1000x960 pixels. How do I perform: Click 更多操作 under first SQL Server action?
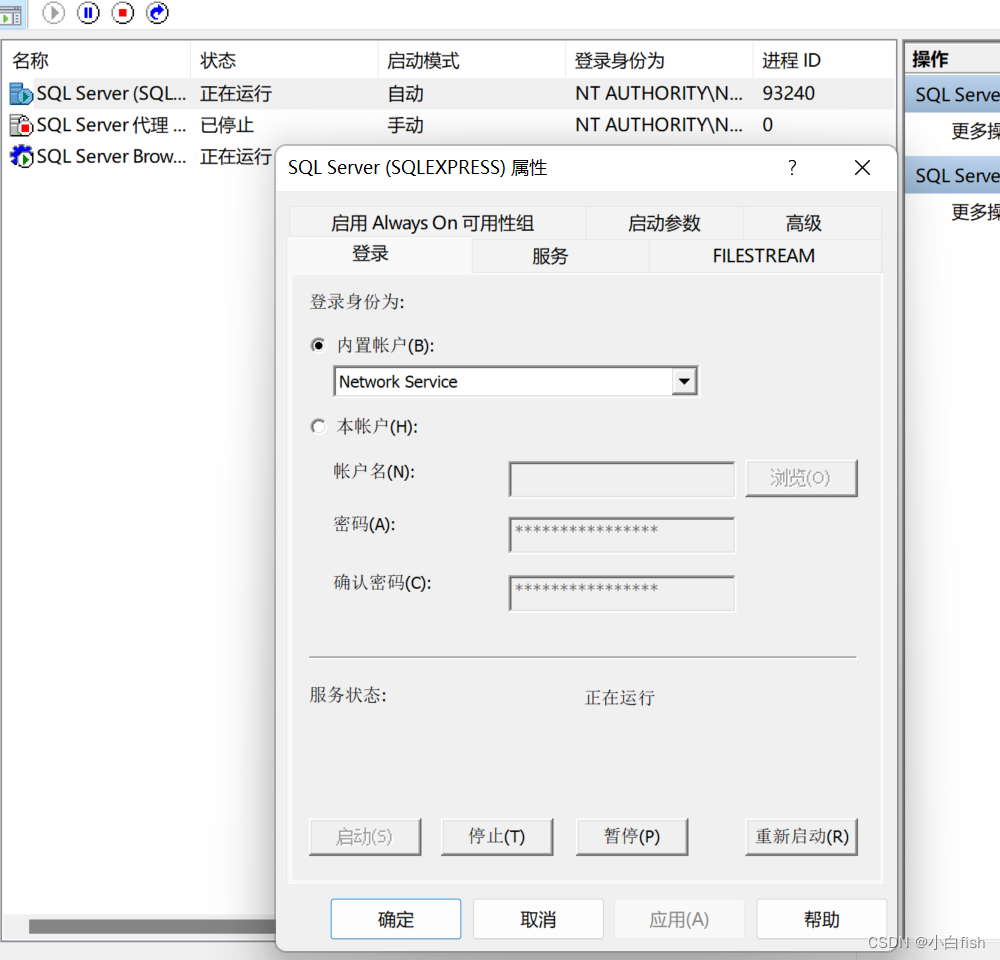click(975, 131)
